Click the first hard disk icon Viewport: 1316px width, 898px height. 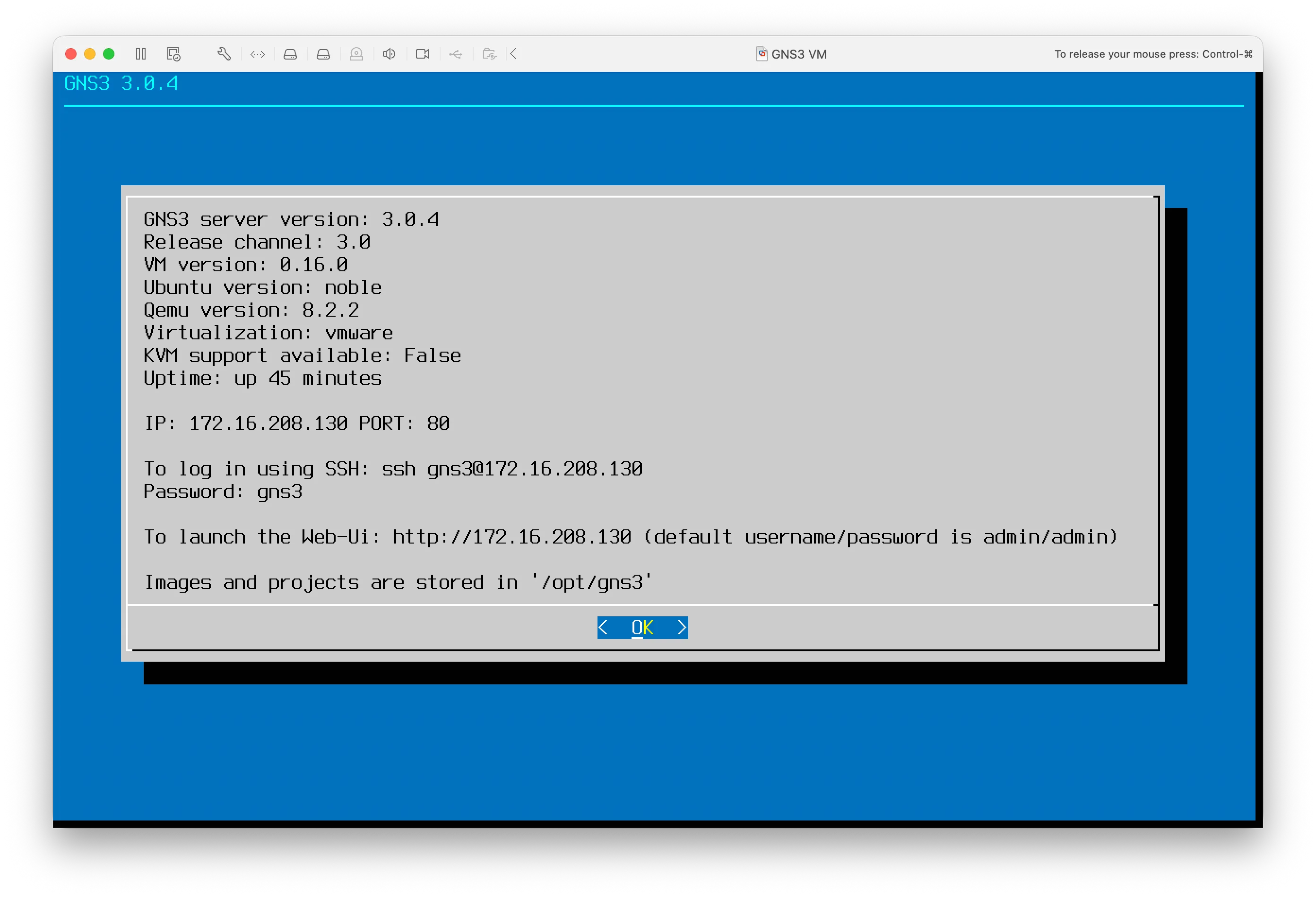tap(291, 54)
